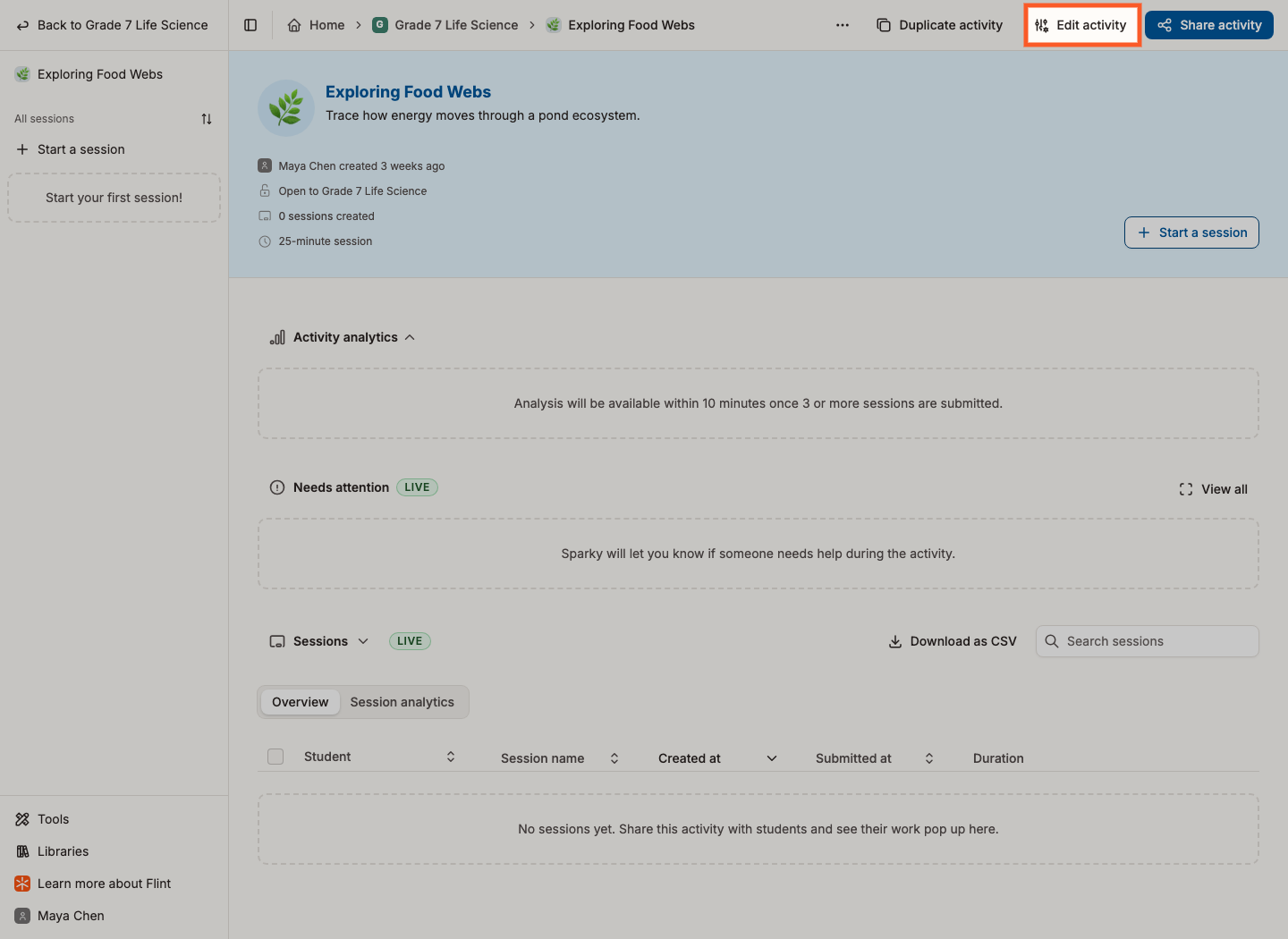Click the Sessions panel icon
This screenshot has height=939, width=1288.
tap(277, 641)
